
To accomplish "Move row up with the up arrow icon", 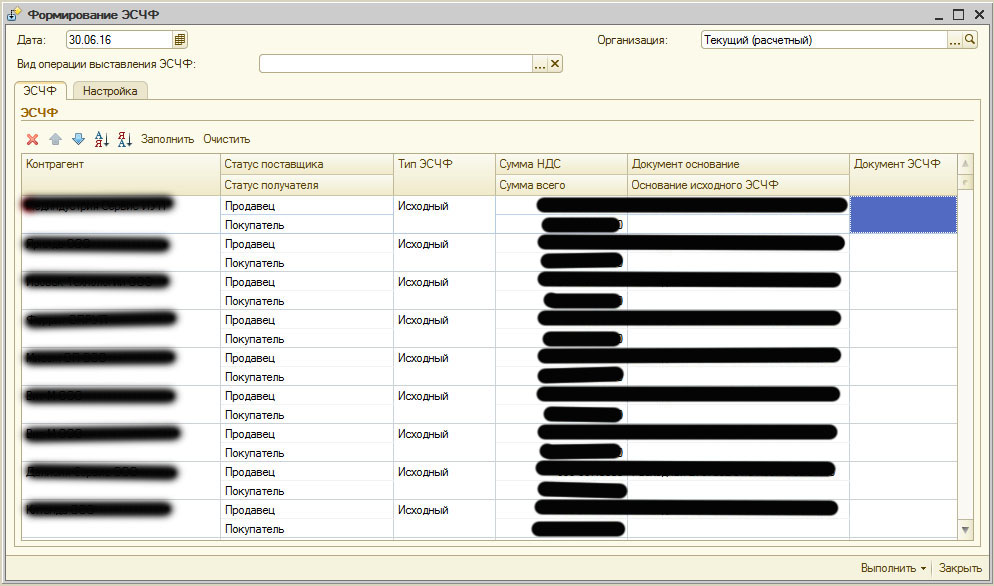I will [x=55, y=139].
